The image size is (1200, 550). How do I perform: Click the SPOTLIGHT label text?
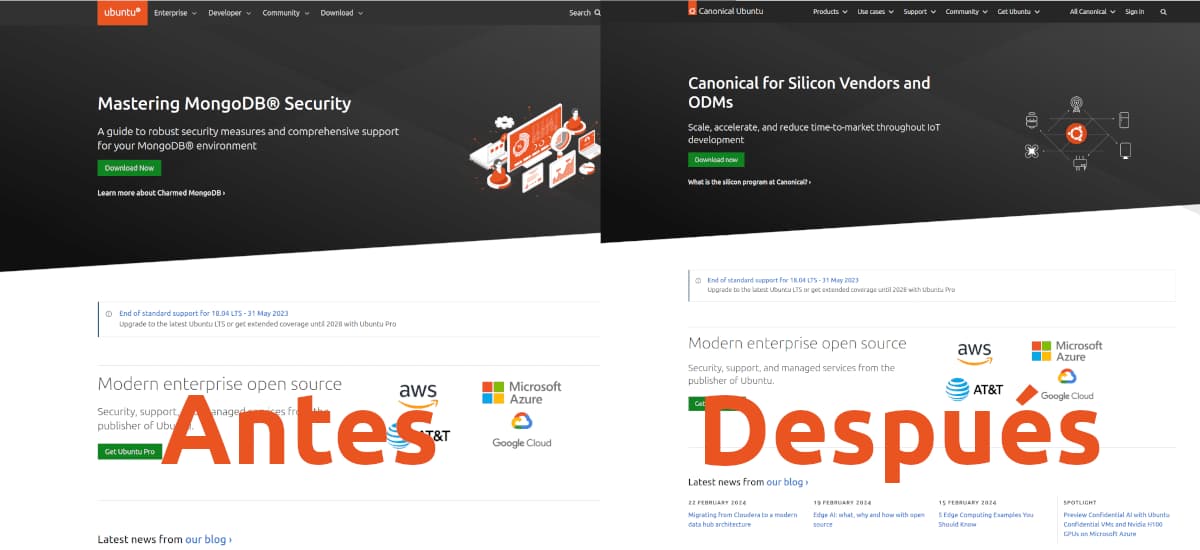(1079, 502)
